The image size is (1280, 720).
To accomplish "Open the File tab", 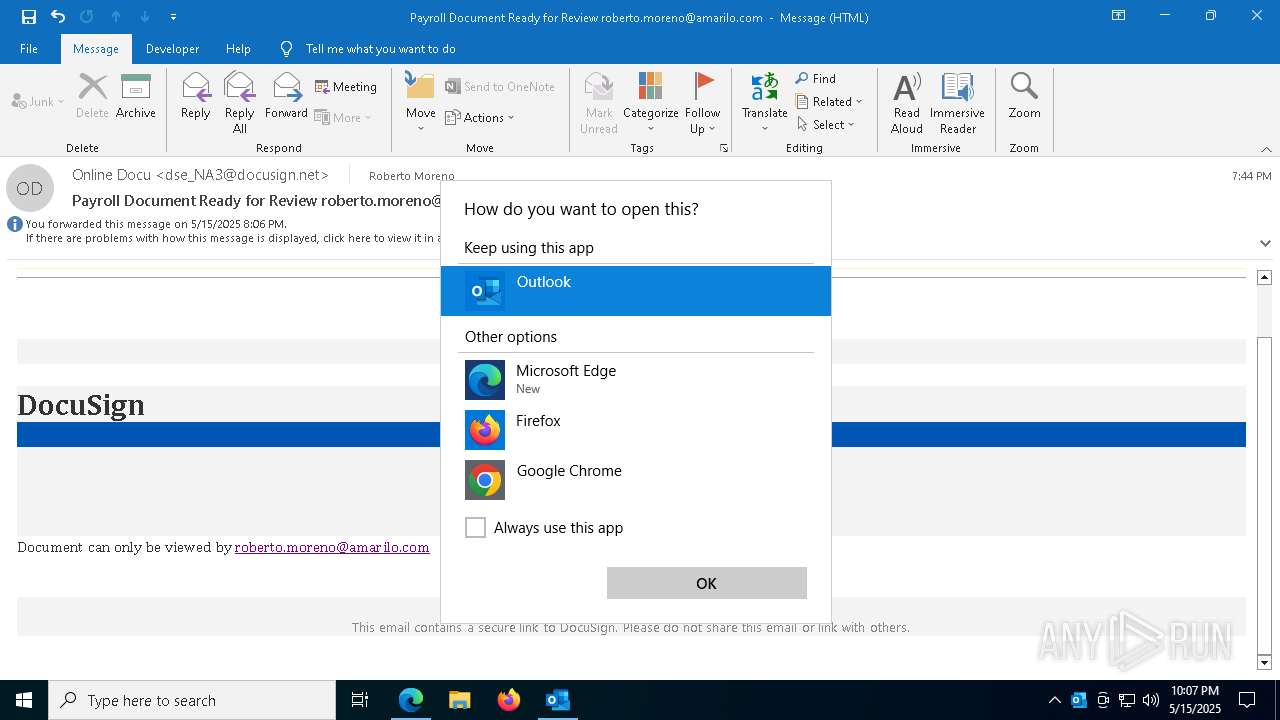I will tap(29, 48).
